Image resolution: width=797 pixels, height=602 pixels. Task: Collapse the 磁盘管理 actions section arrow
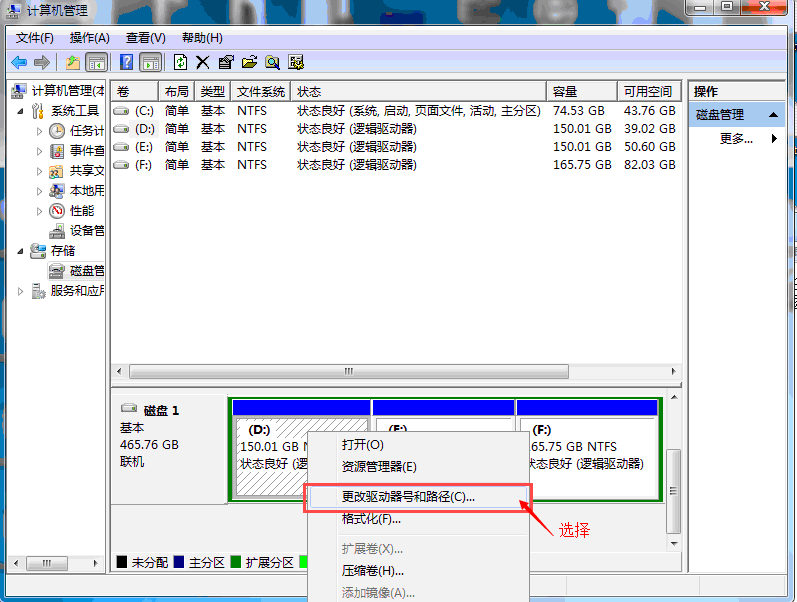773,115
